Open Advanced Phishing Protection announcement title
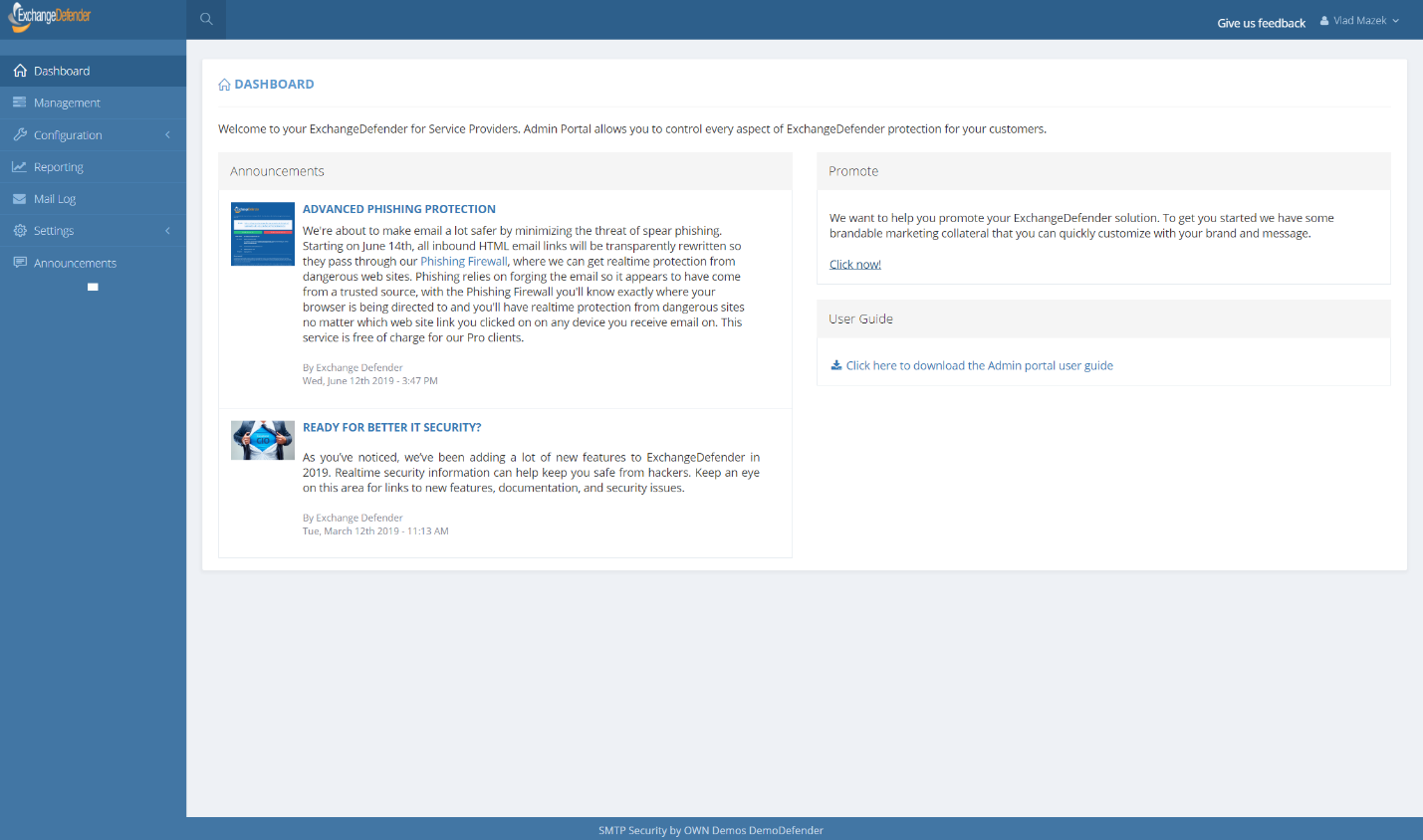 click(x=399, y=209)
